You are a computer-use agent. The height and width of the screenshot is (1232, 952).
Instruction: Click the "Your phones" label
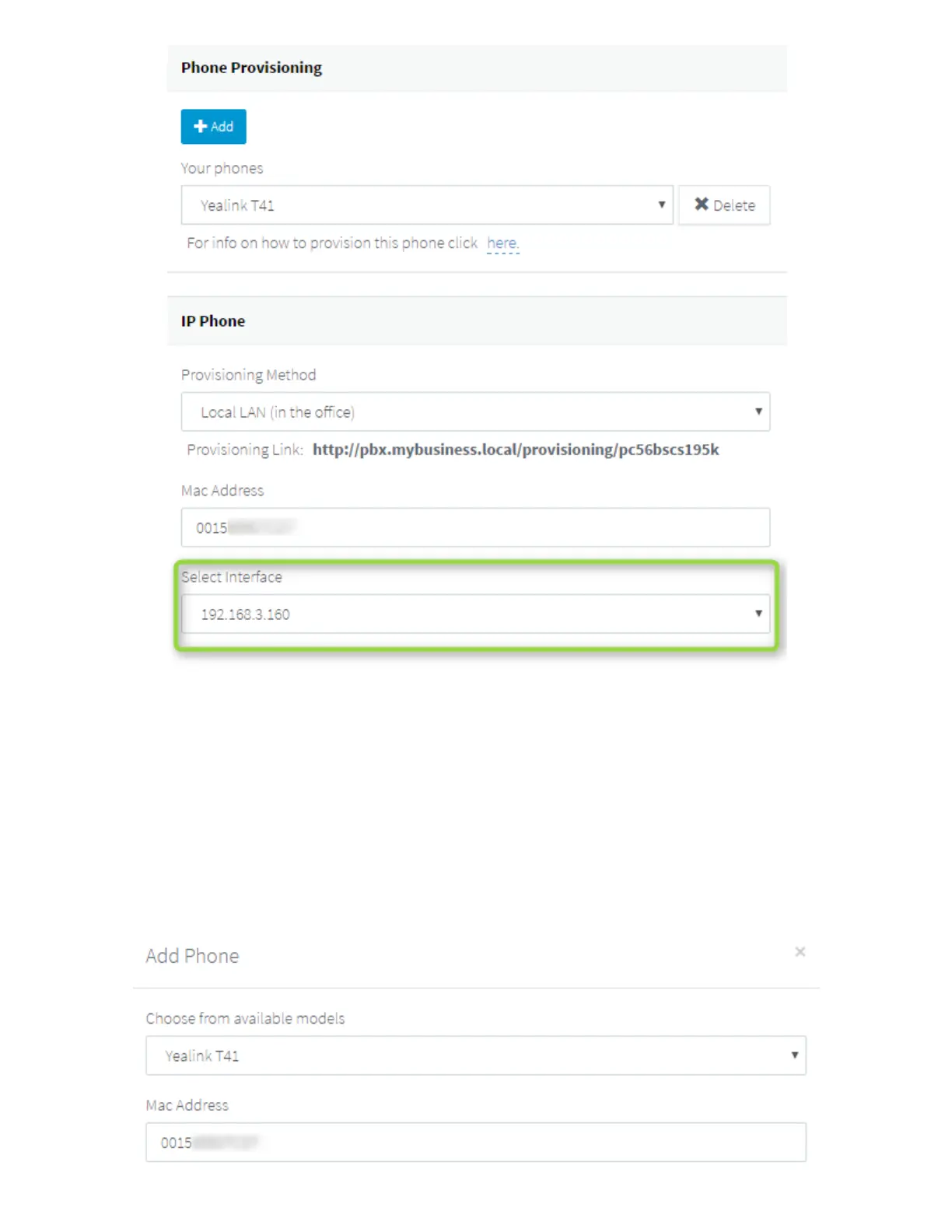pyautogui.click(x=222, y=169)
